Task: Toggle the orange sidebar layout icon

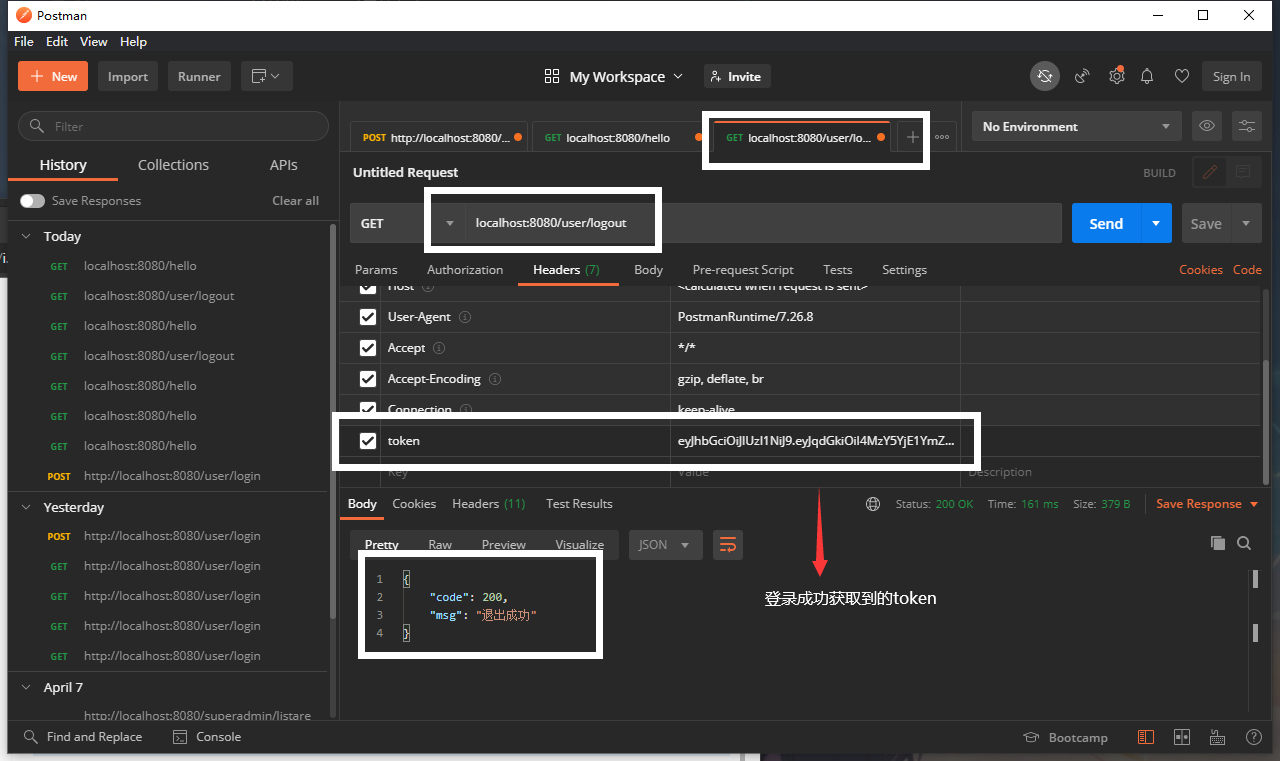Action: point(1146,737)
